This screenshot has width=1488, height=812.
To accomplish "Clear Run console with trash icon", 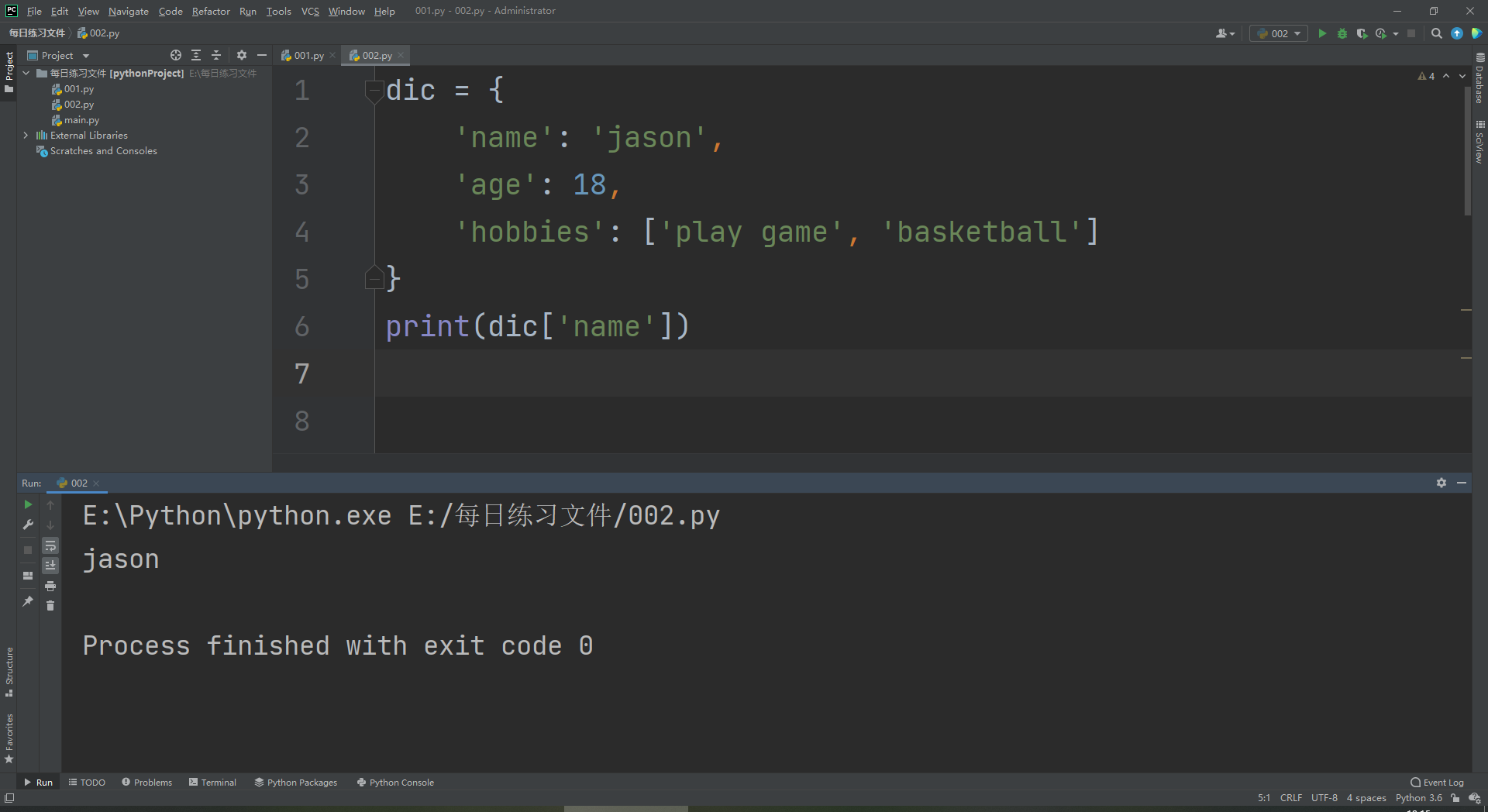I will (50, 605).
